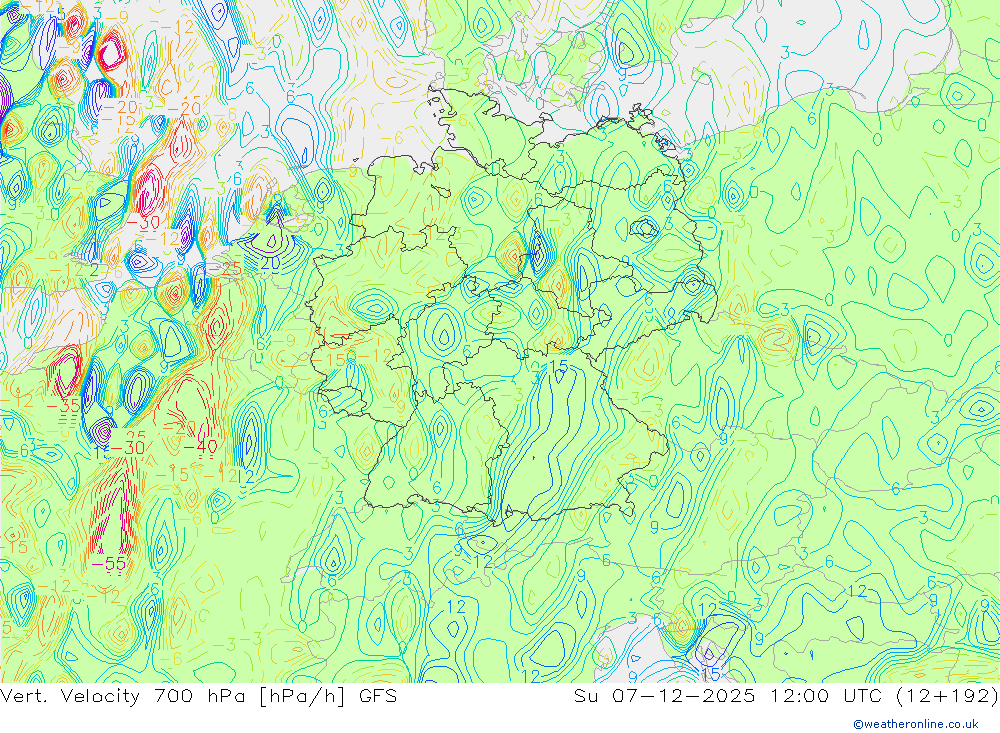Click the 'Su 07-12-2025 12:00 UTC (12+192)' date label

click(786, 696)
